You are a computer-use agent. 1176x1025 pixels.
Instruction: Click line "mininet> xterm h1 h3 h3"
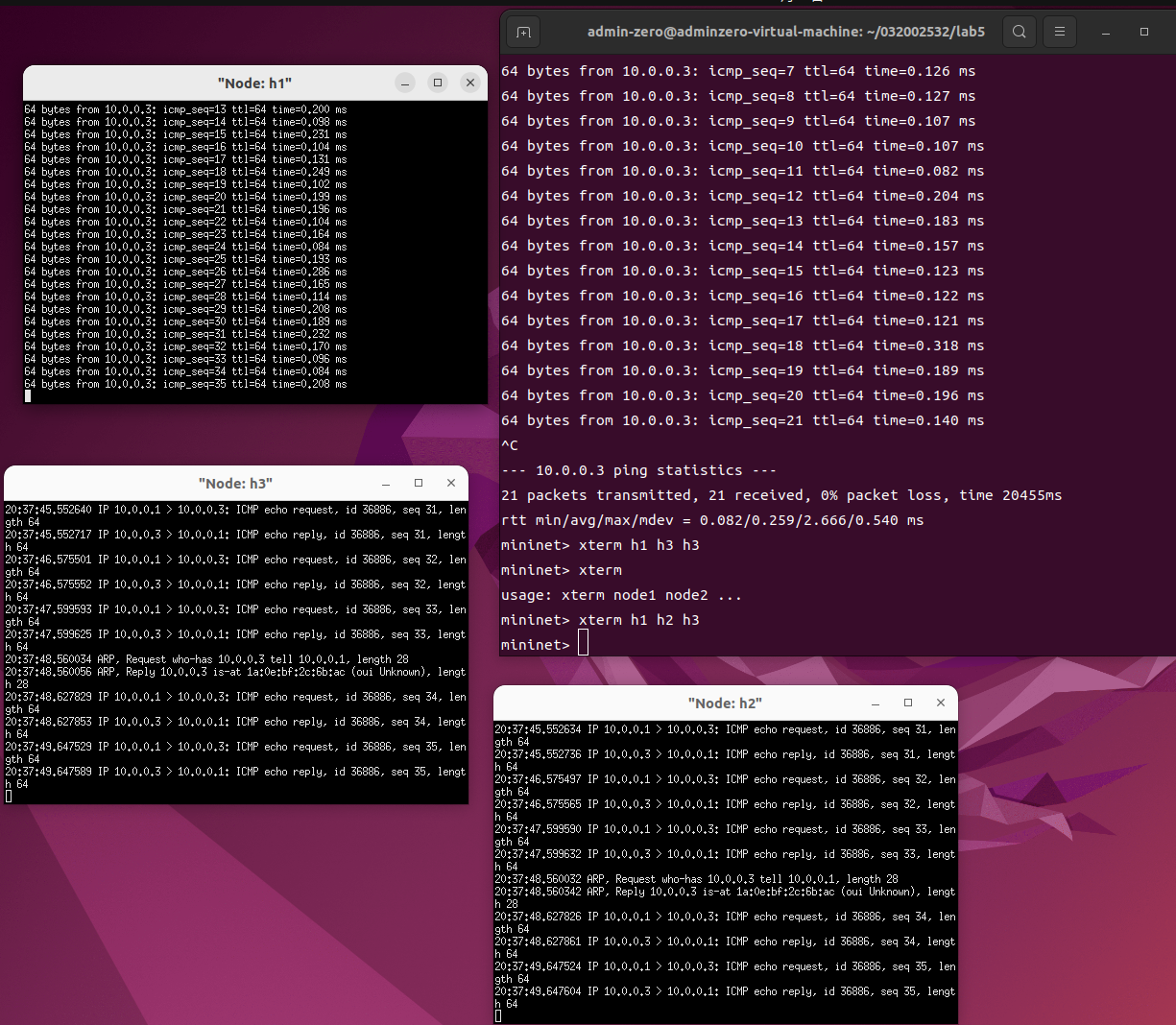point(600,545)
